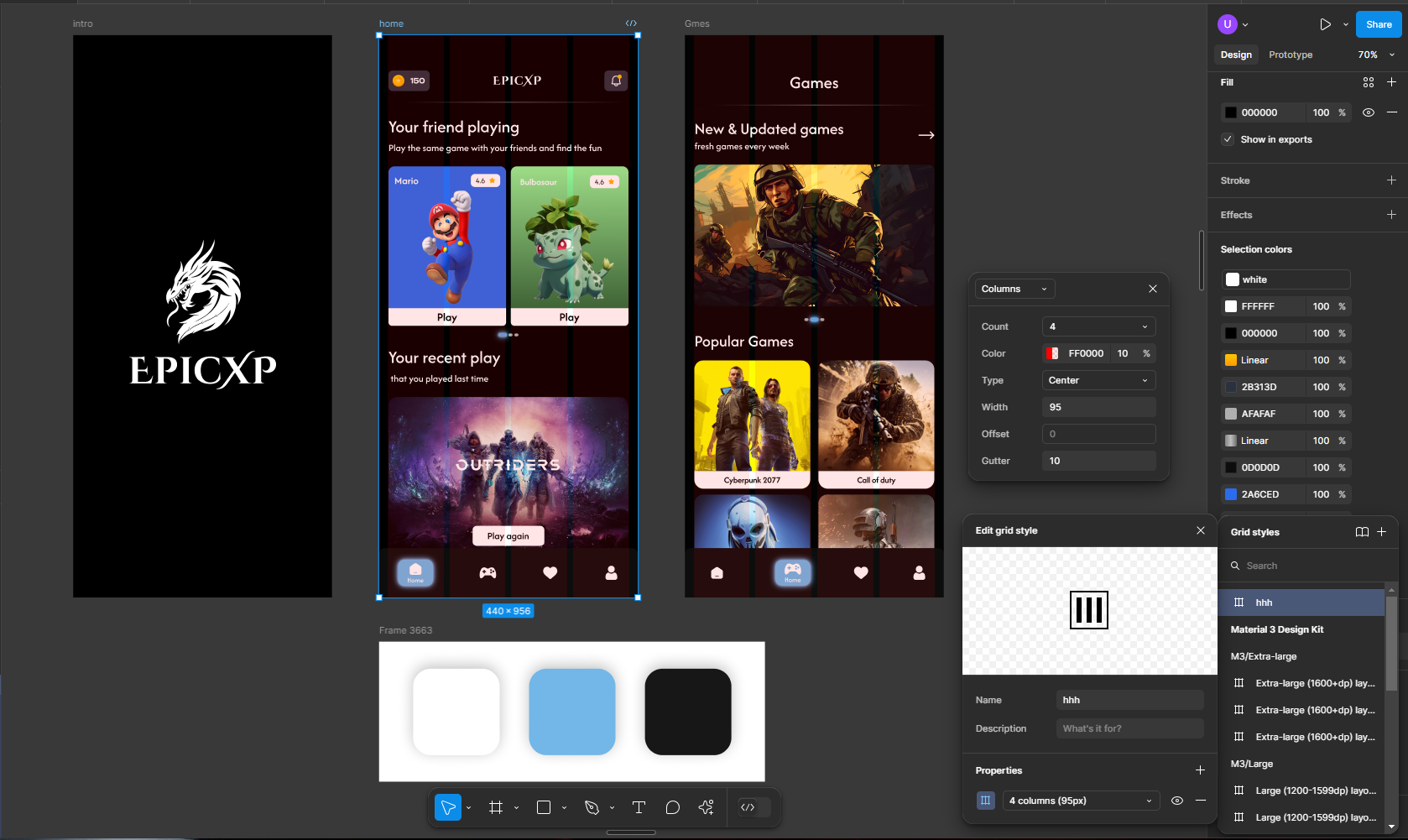Open Actions with the sparkle icon
Screen dimensions: 1408x840
(706, 807)
